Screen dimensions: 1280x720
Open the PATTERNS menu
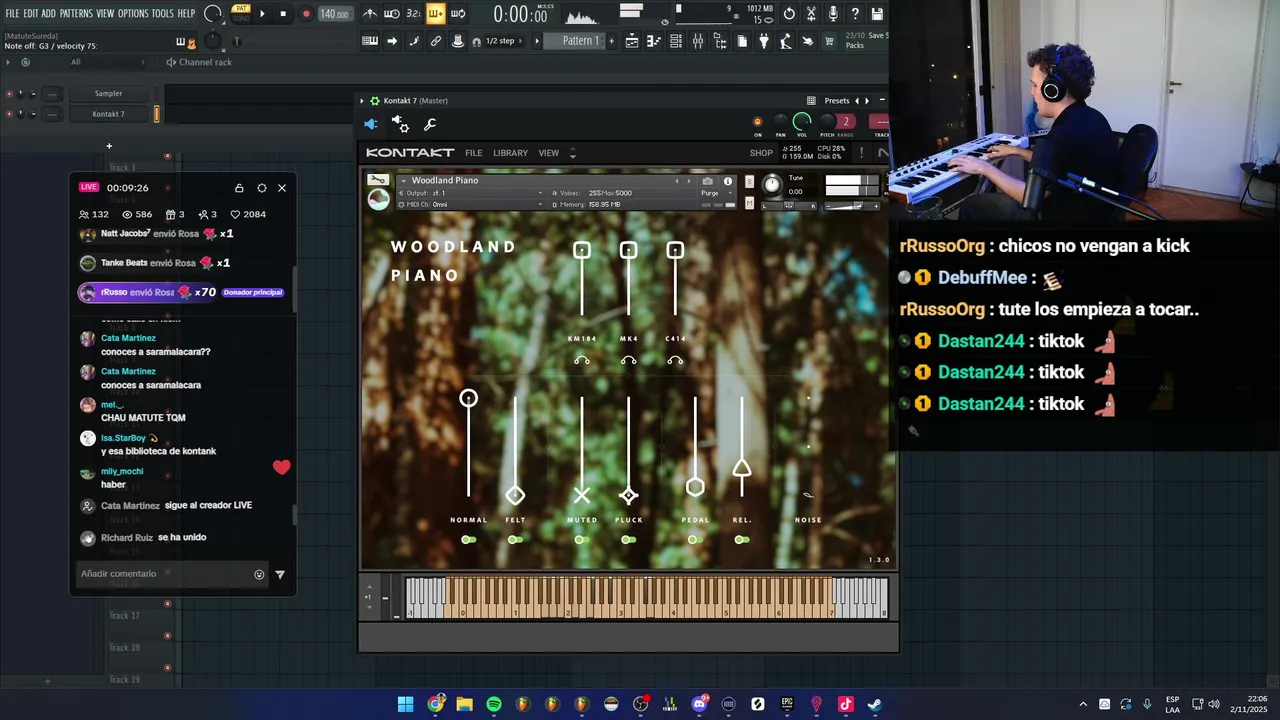[x=76, y=14]
